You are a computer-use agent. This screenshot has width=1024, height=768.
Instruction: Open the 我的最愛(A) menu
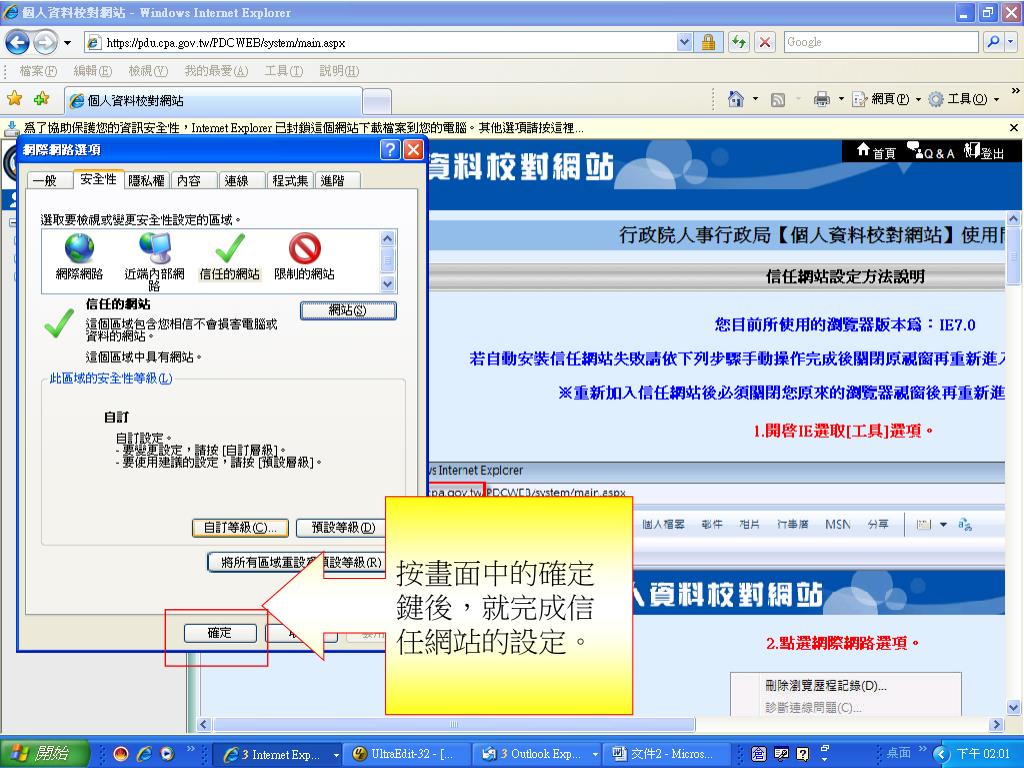216,71
